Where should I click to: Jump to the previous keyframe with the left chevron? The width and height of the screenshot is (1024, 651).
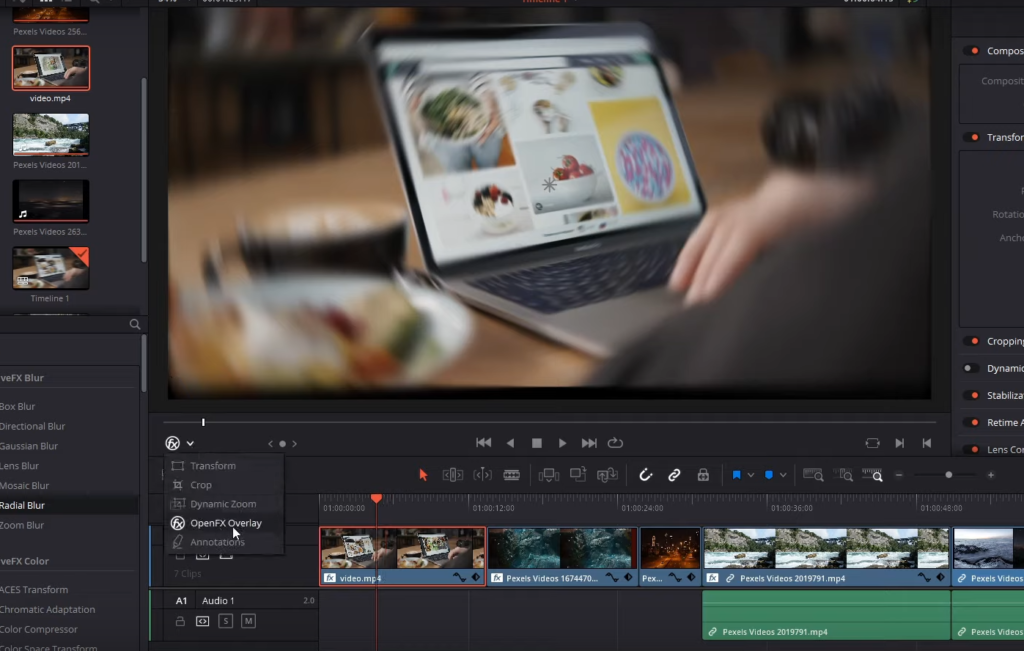[x=270, y=443]
